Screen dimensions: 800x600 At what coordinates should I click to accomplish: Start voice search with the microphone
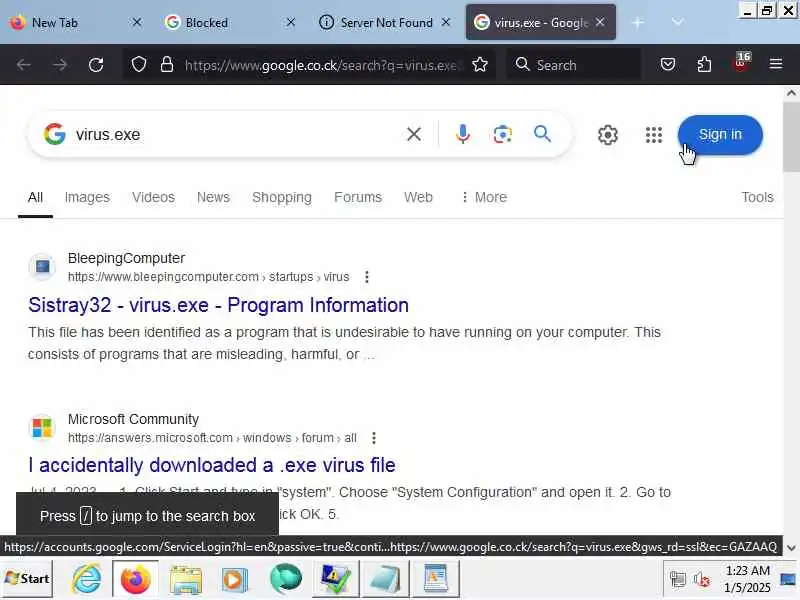click(463, 134)
